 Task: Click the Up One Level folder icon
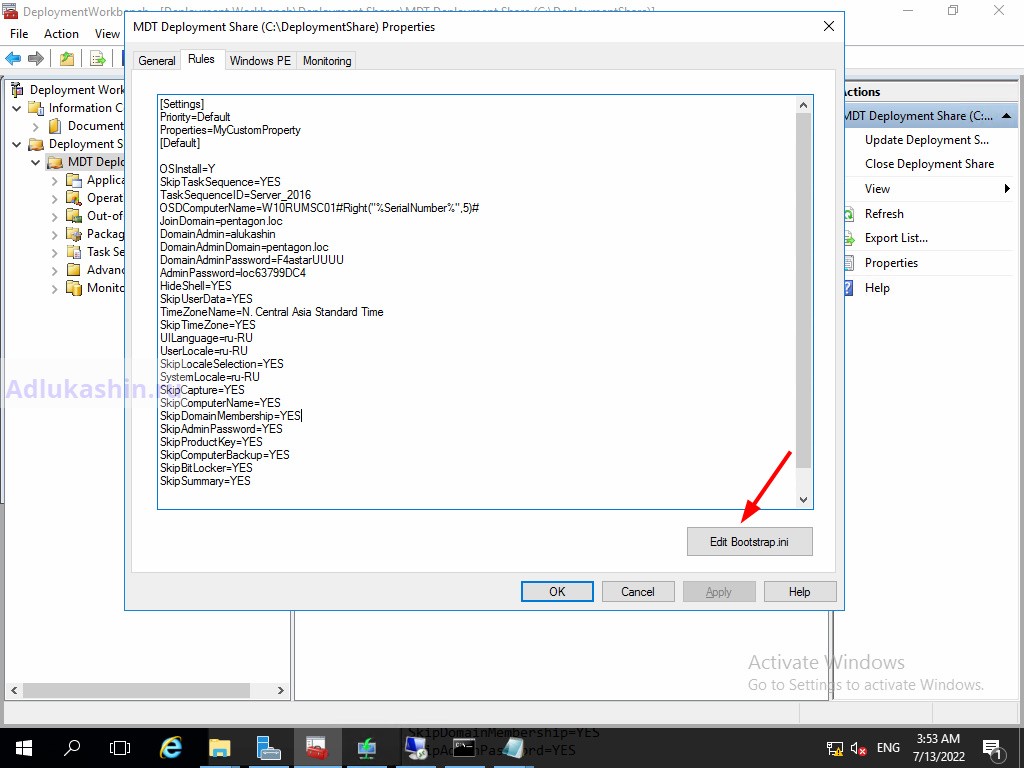(x=67, y=59)
